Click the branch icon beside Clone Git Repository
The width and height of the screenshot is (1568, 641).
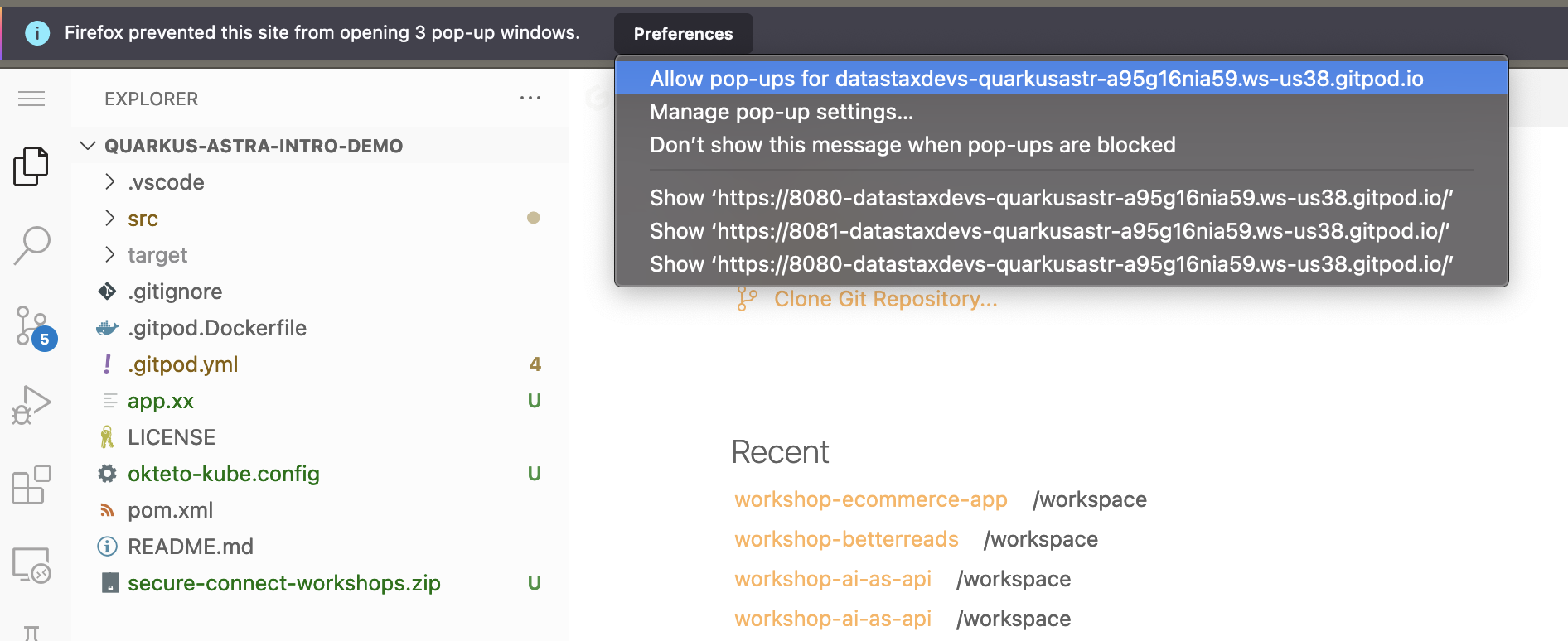tap(747, 299)
